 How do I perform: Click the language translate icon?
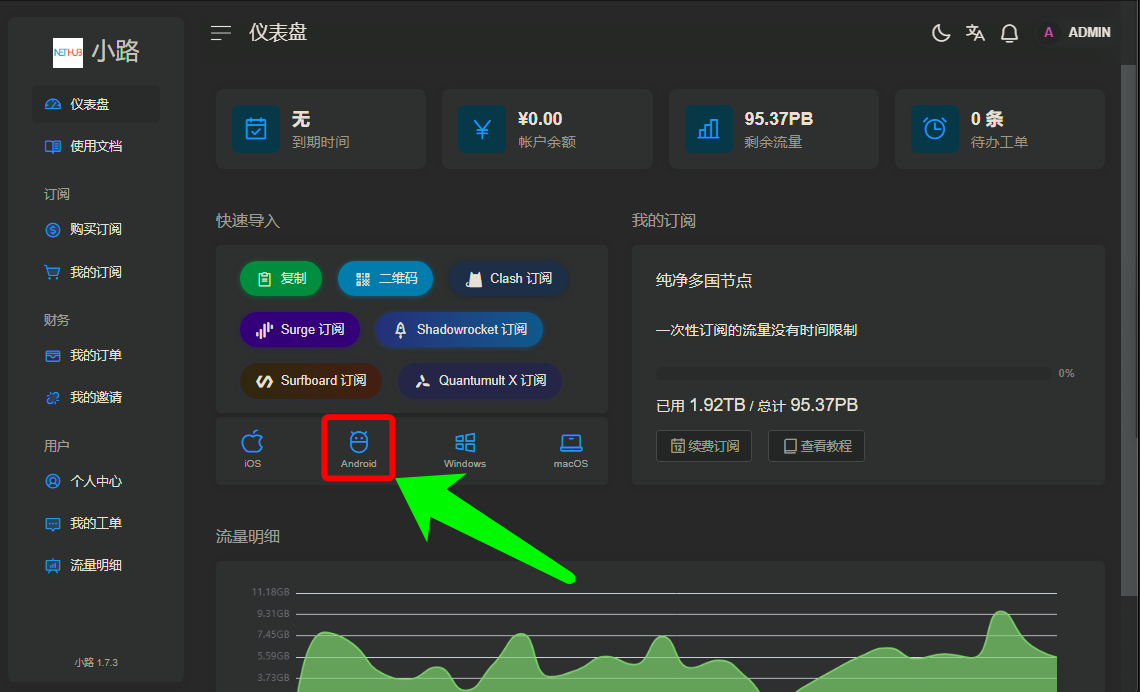click(x=975, y=33)
